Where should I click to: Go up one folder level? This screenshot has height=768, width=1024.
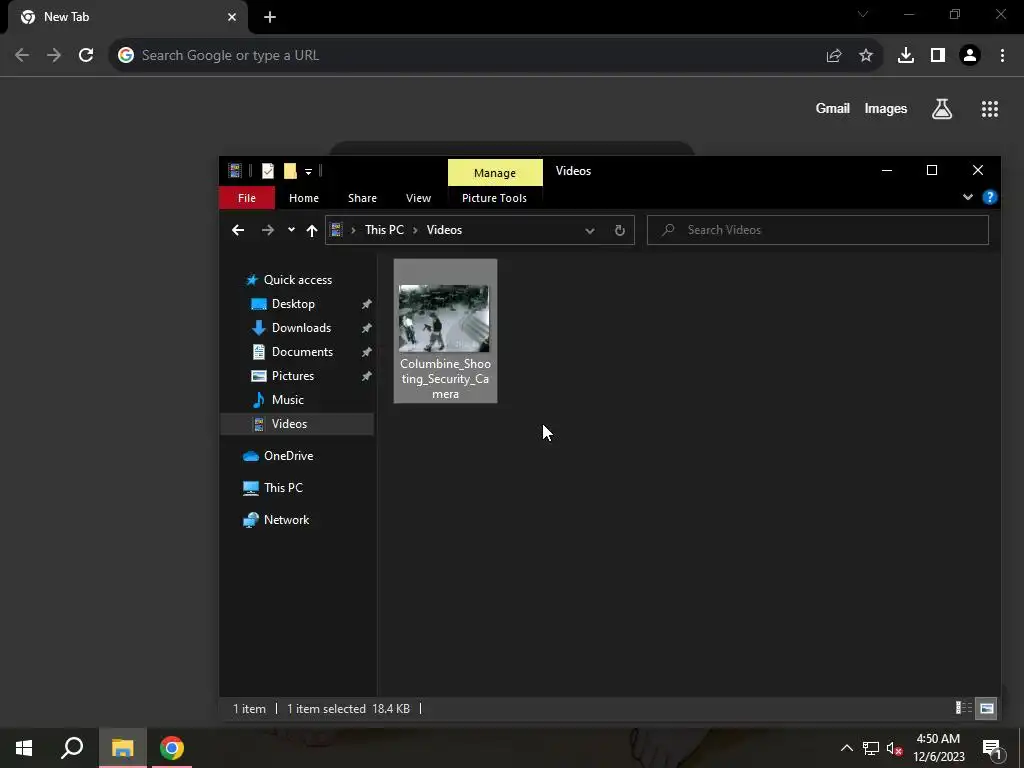(312, 230)
